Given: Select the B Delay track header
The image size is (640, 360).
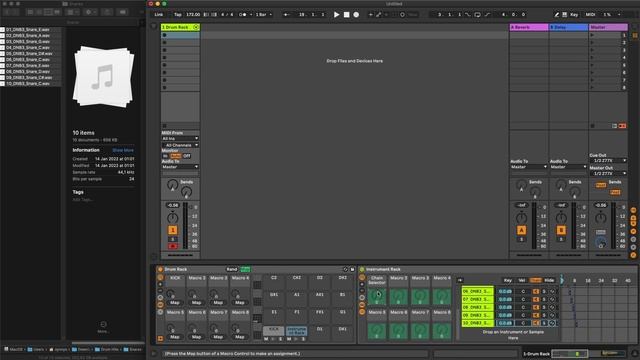Looking at the screenshot, I should [569, 27].
